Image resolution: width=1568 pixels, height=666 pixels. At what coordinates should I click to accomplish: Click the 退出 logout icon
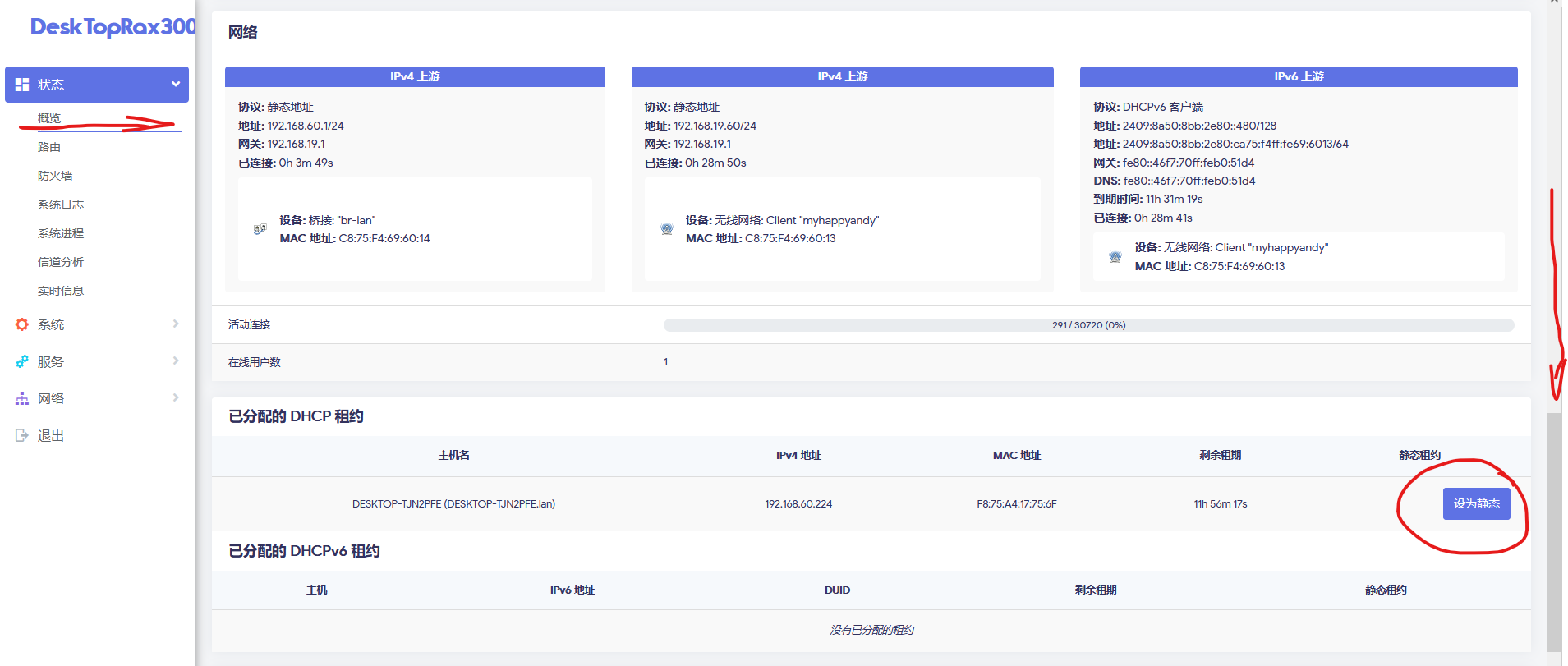[x=22, y=435]
